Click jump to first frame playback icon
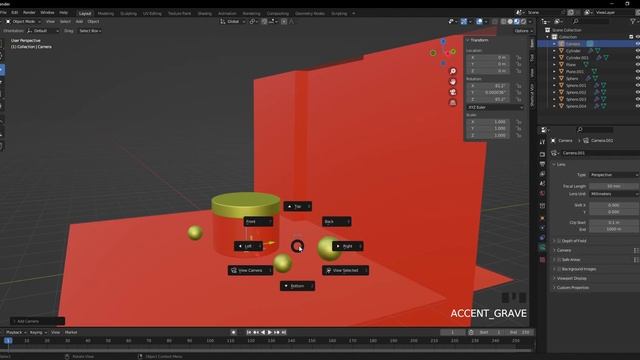Image resolution: width=640 pixels, height=360 pixels. point(249,332)
